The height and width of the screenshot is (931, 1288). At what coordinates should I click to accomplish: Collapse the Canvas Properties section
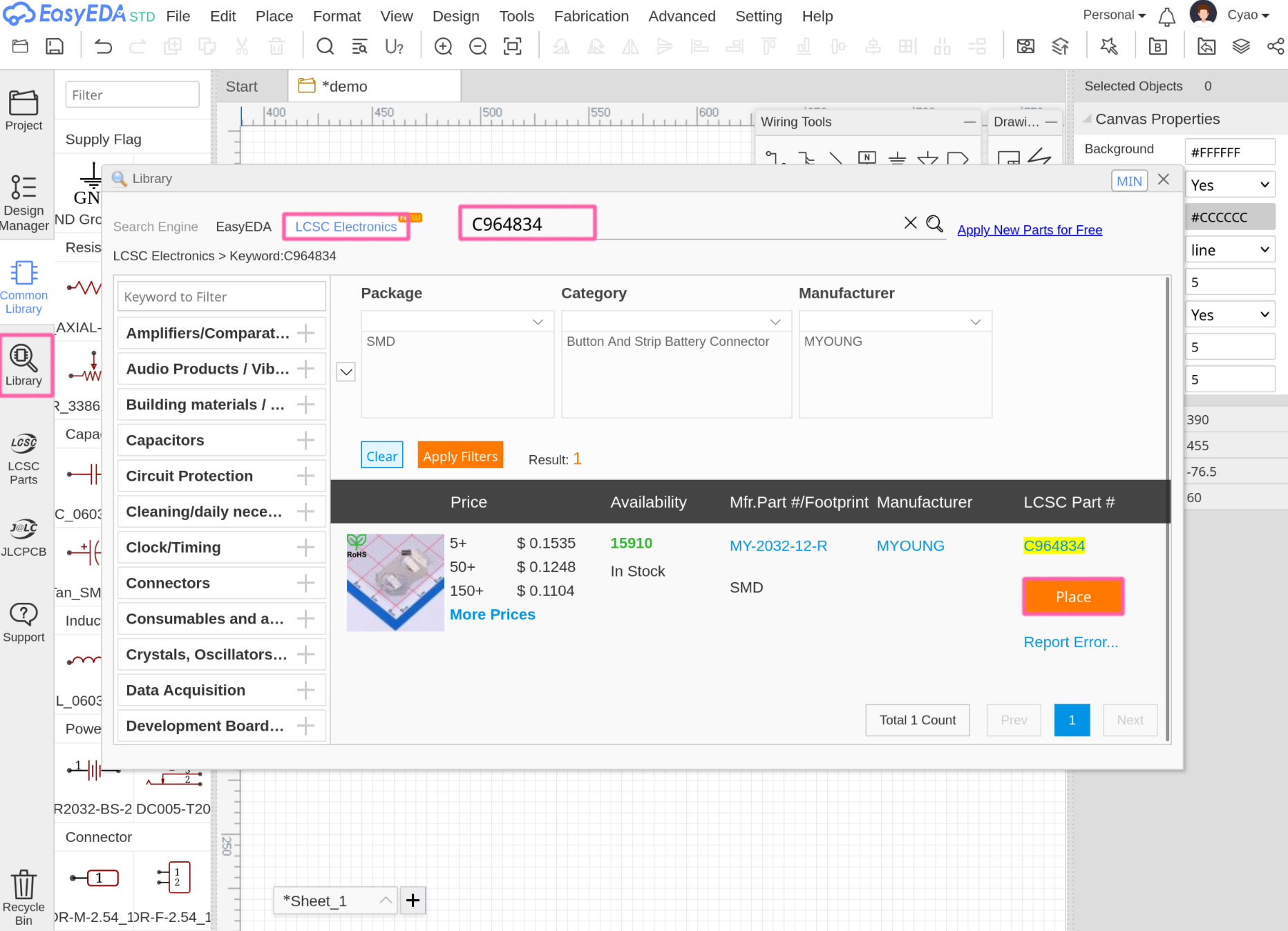[x=1087, y=119]
